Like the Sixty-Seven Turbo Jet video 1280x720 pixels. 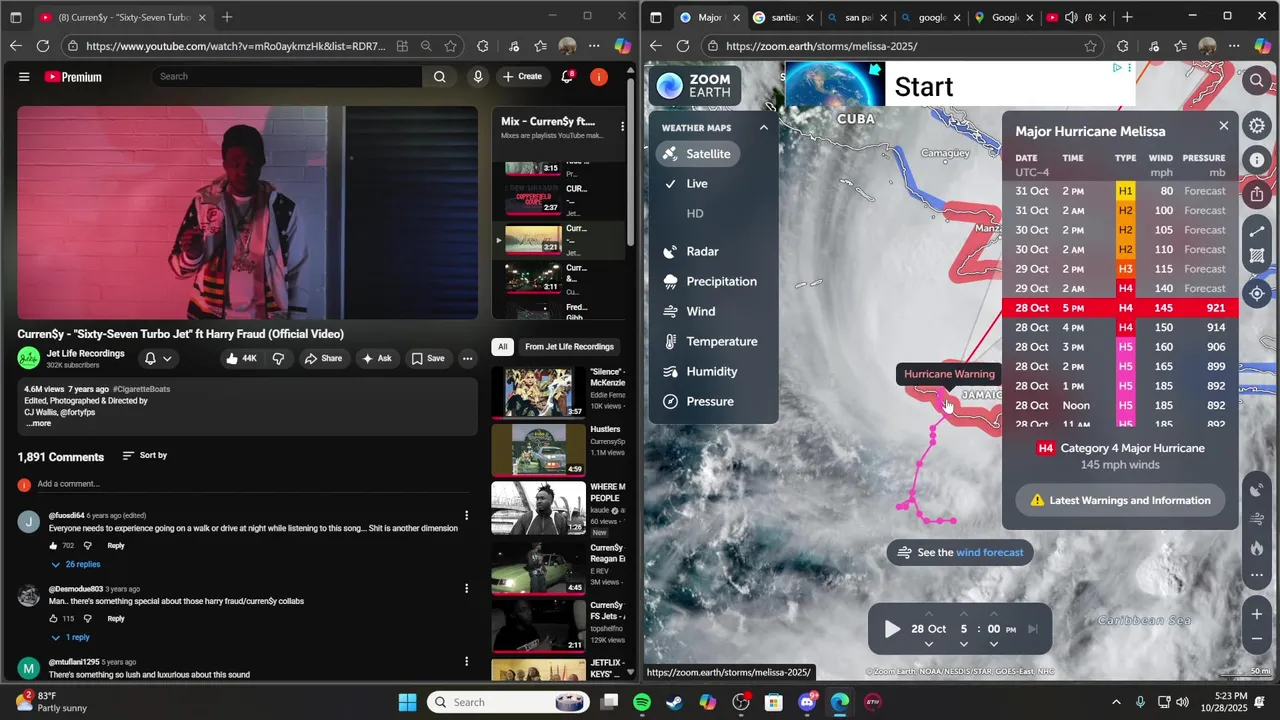click(x=241, y=359)
